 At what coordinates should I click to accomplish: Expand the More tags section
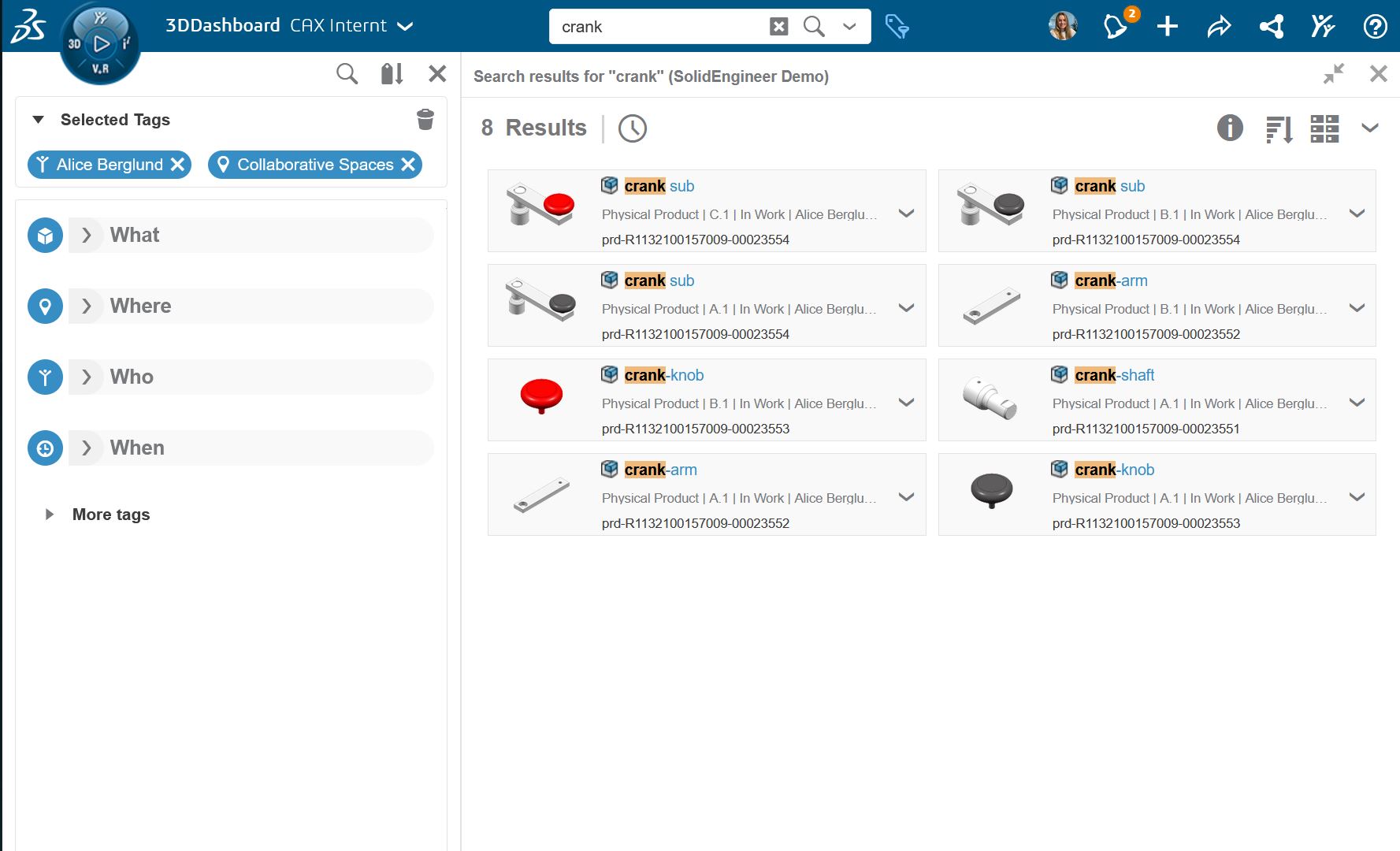pyautogui.click(x=50, y=515)
